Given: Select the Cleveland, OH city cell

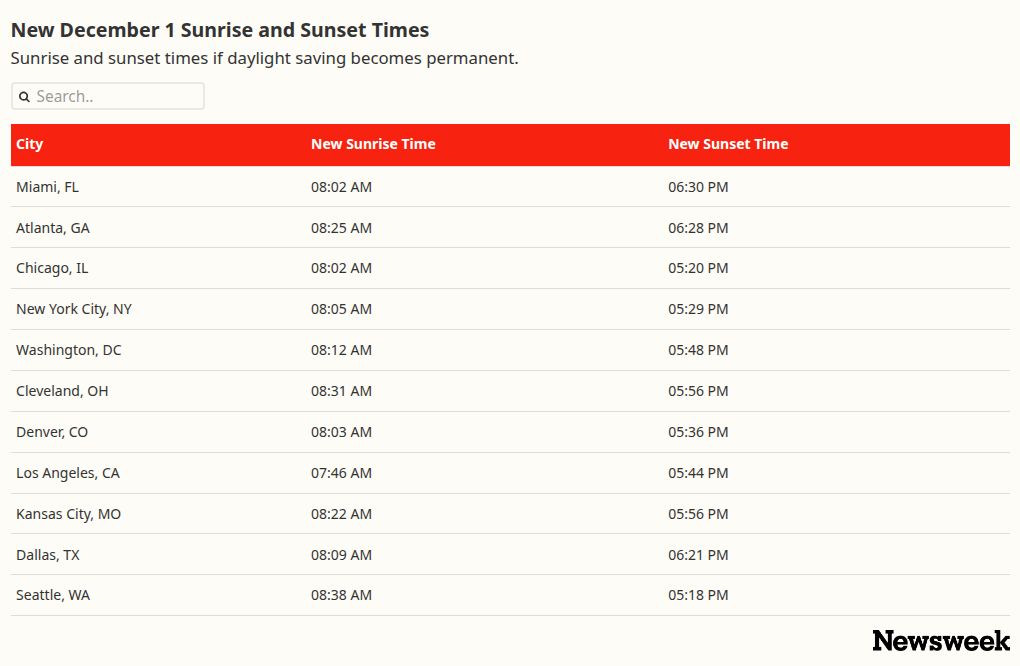Looking at the screenshot, I should coord(62,391).
